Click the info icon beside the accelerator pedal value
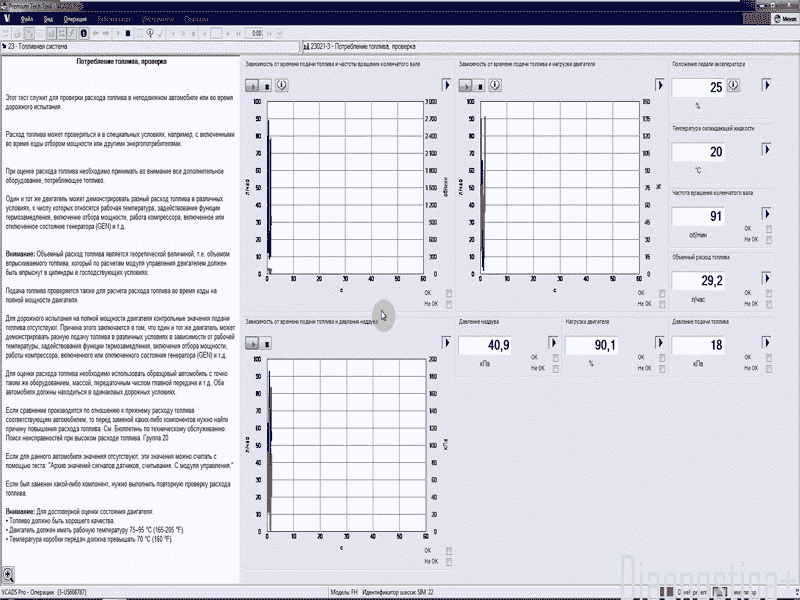Image resolution: width=800 pixels, height=600 pixels. [x=734, y=86]
